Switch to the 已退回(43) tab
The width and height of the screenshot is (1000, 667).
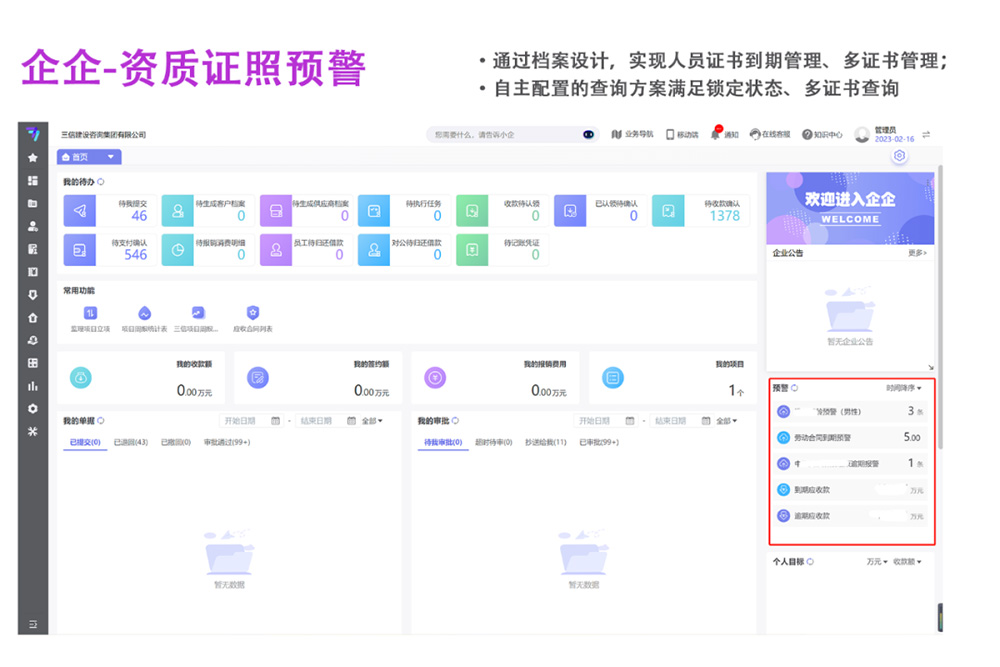[x=131, y=442]
